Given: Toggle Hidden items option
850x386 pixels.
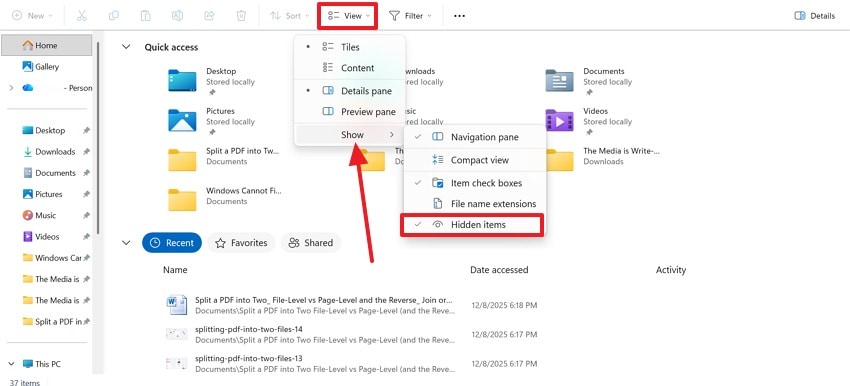Looking at the screenshot, I should click(472, 224).
